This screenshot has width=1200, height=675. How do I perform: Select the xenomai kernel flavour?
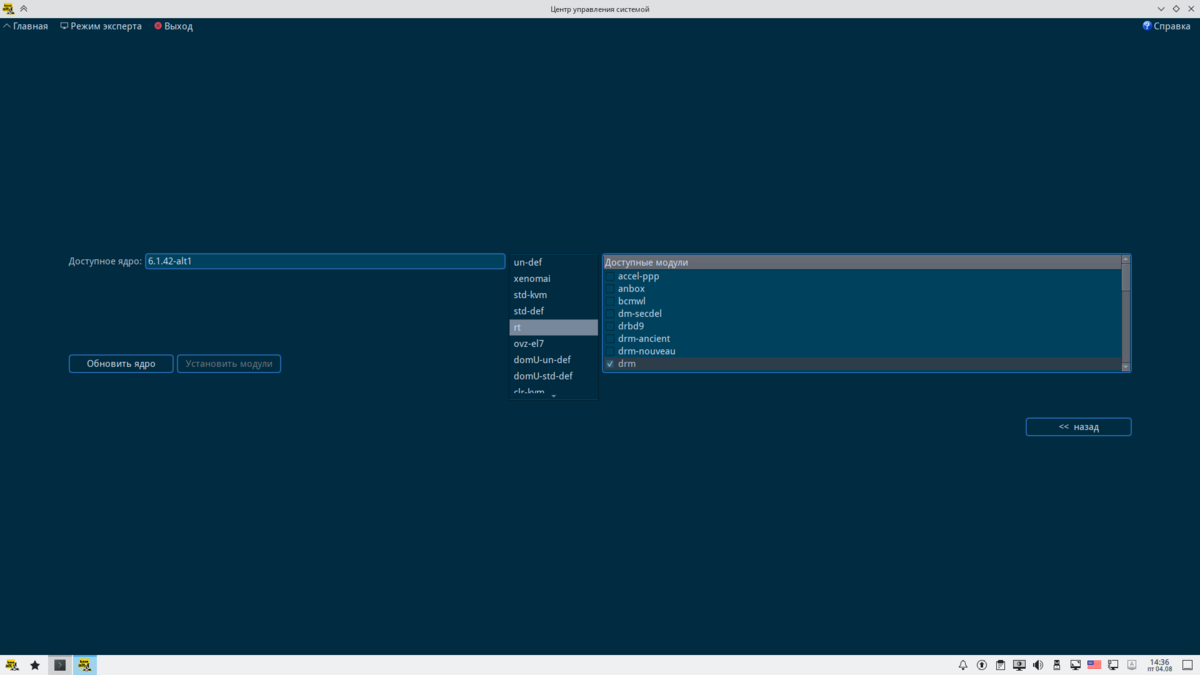point(530,278)
